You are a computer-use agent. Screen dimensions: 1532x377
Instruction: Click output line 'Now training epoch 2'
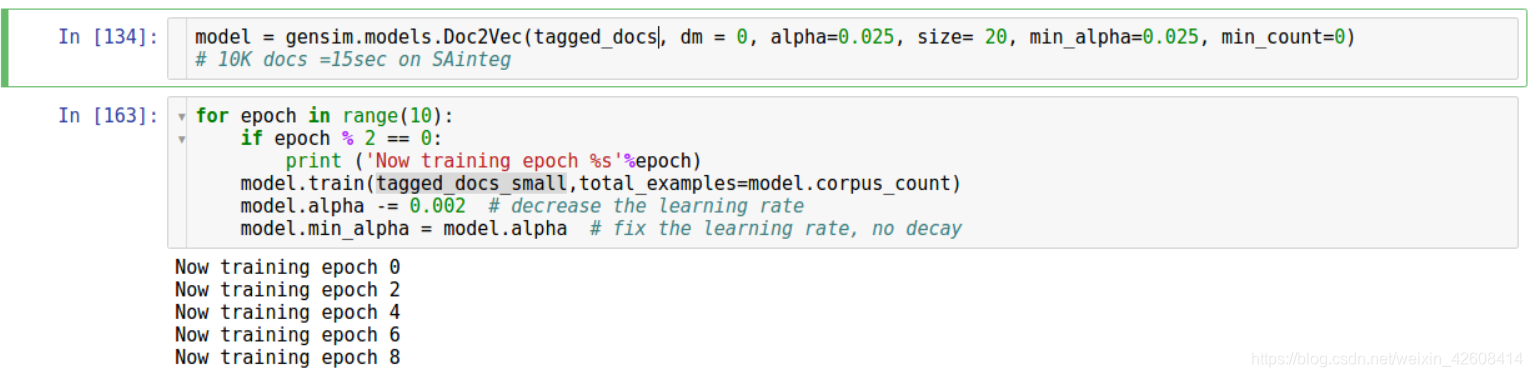click(288, 290)
